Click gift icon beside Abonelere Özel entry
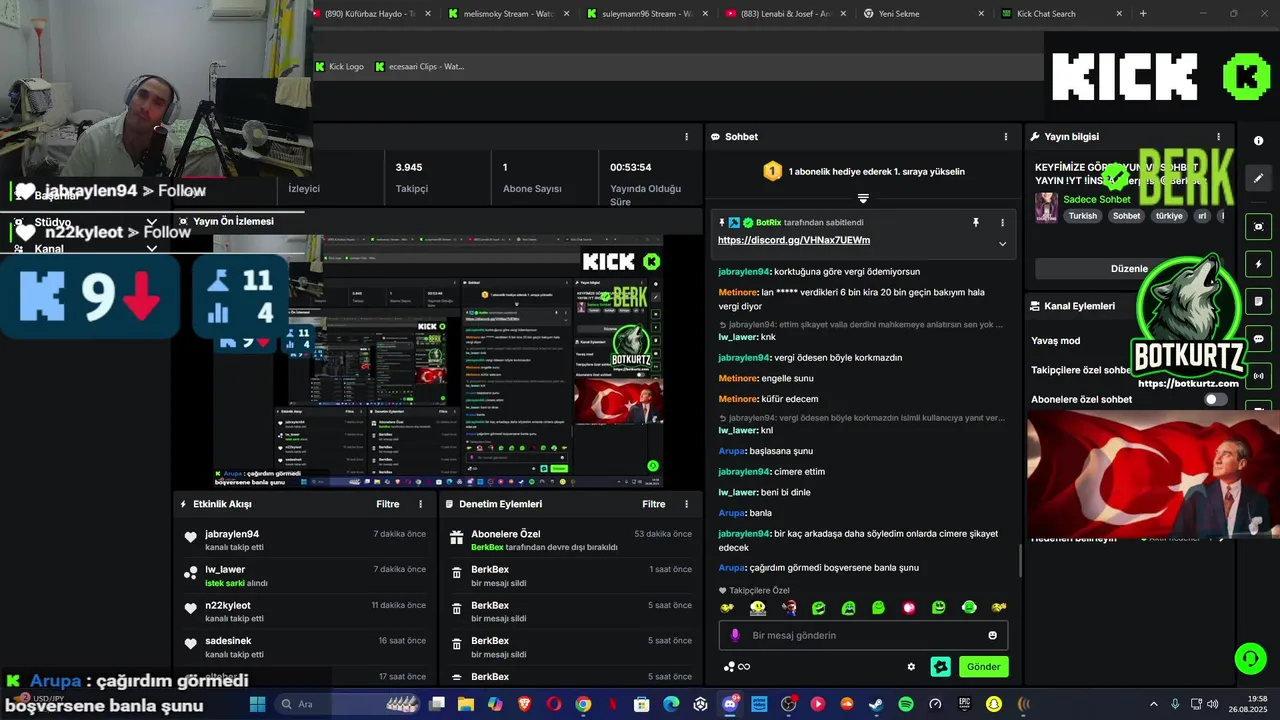 click(x=456, y=538)
